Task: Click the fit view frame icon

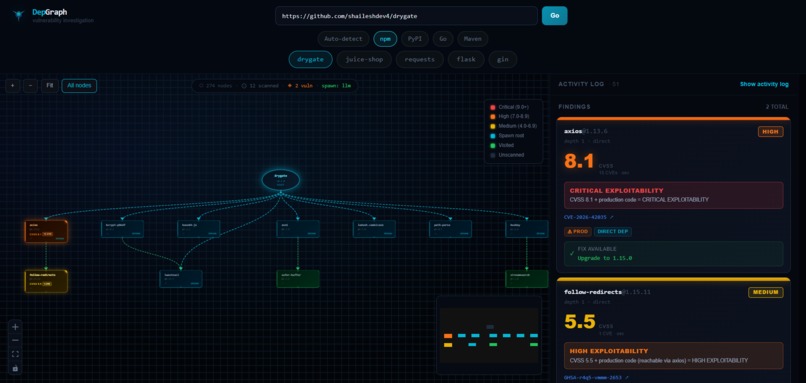Action: (x=15, y=354)
